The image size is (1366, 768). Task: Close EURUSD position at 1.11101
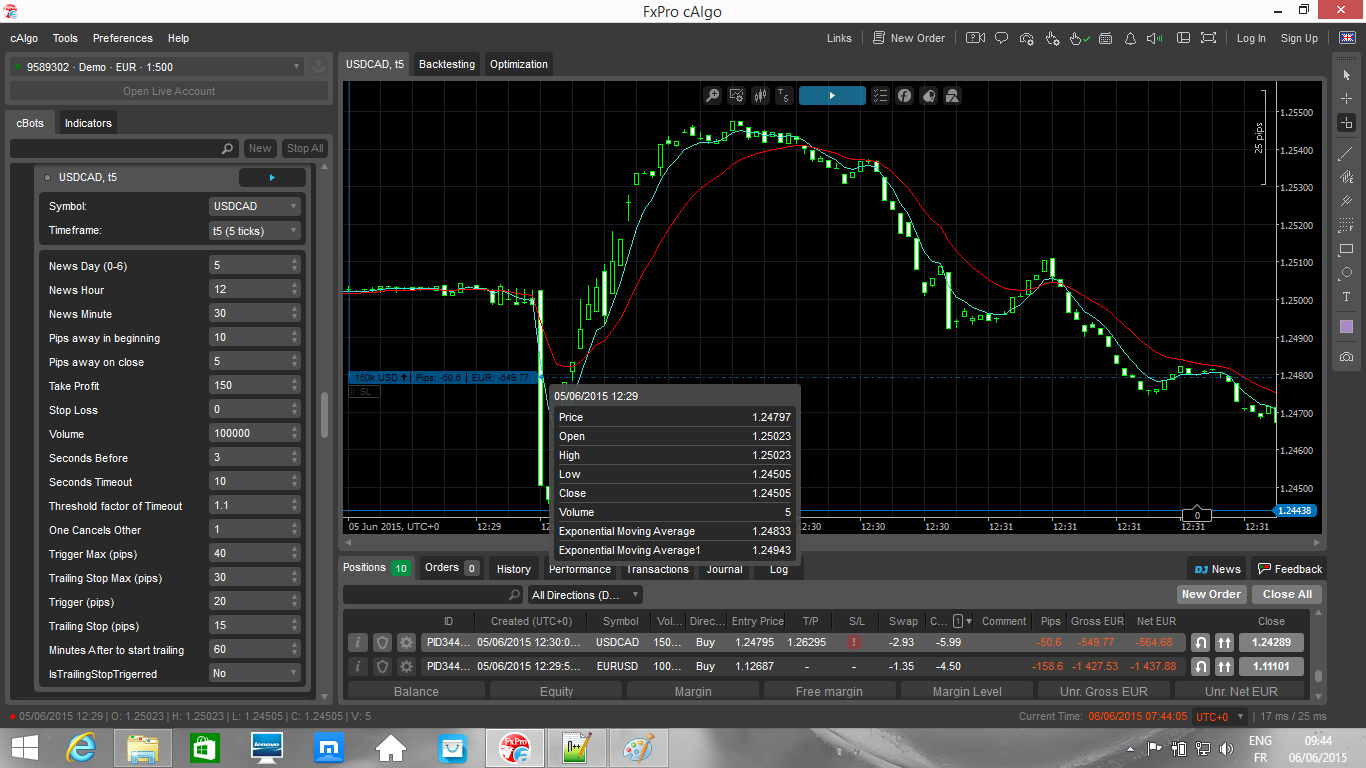pyautogui.click(x=1271, y=666)
